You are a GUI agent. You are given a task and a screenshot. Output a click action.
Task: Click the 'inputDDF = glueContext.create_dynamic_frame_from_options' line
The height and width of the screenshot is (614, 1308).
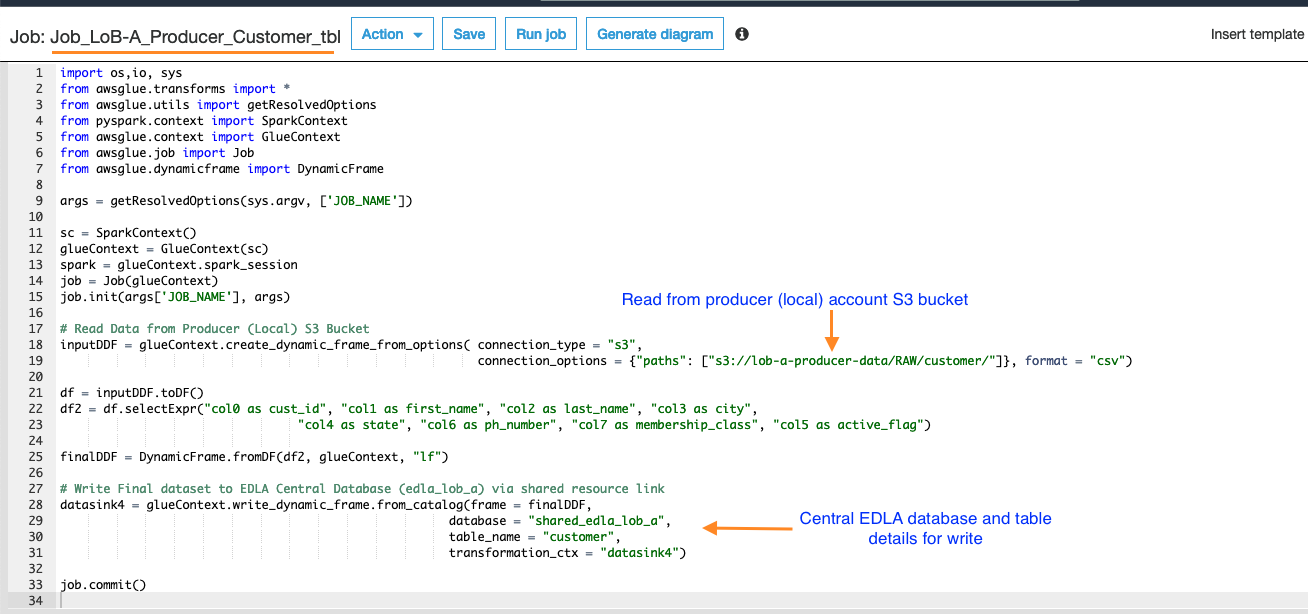(x=351, y=345)
